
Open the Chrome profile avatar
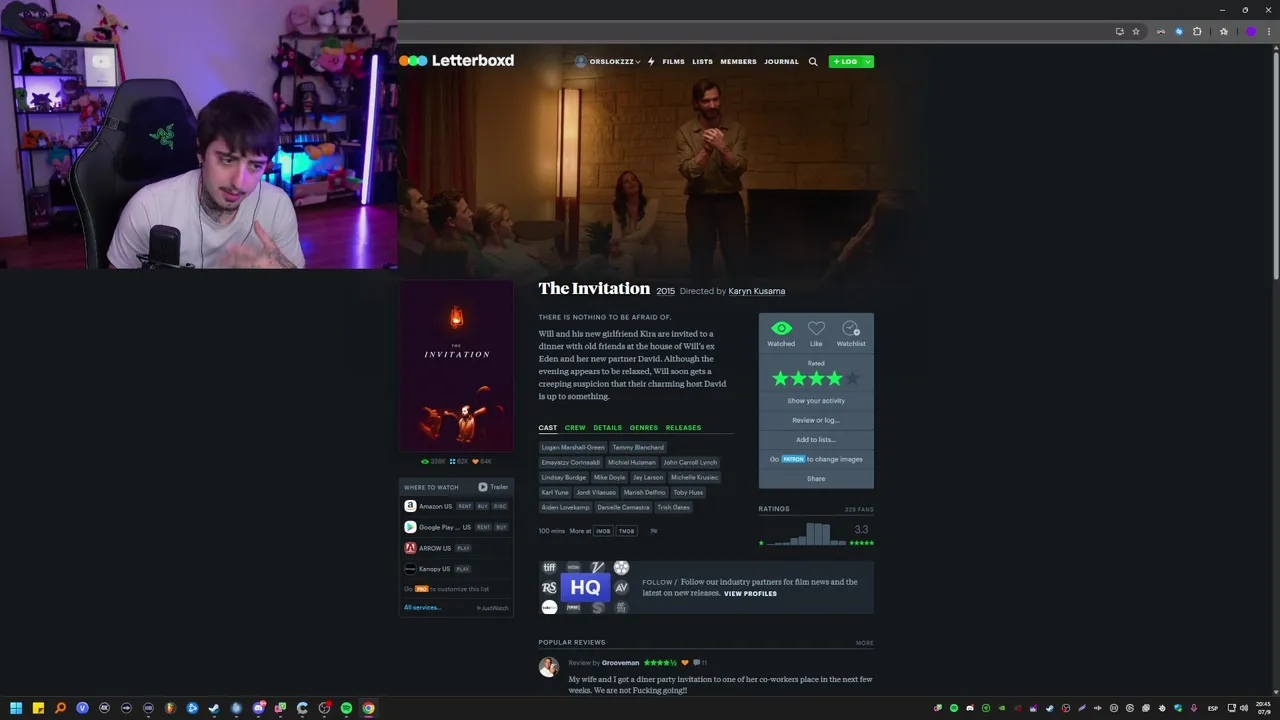point(1250,32)
